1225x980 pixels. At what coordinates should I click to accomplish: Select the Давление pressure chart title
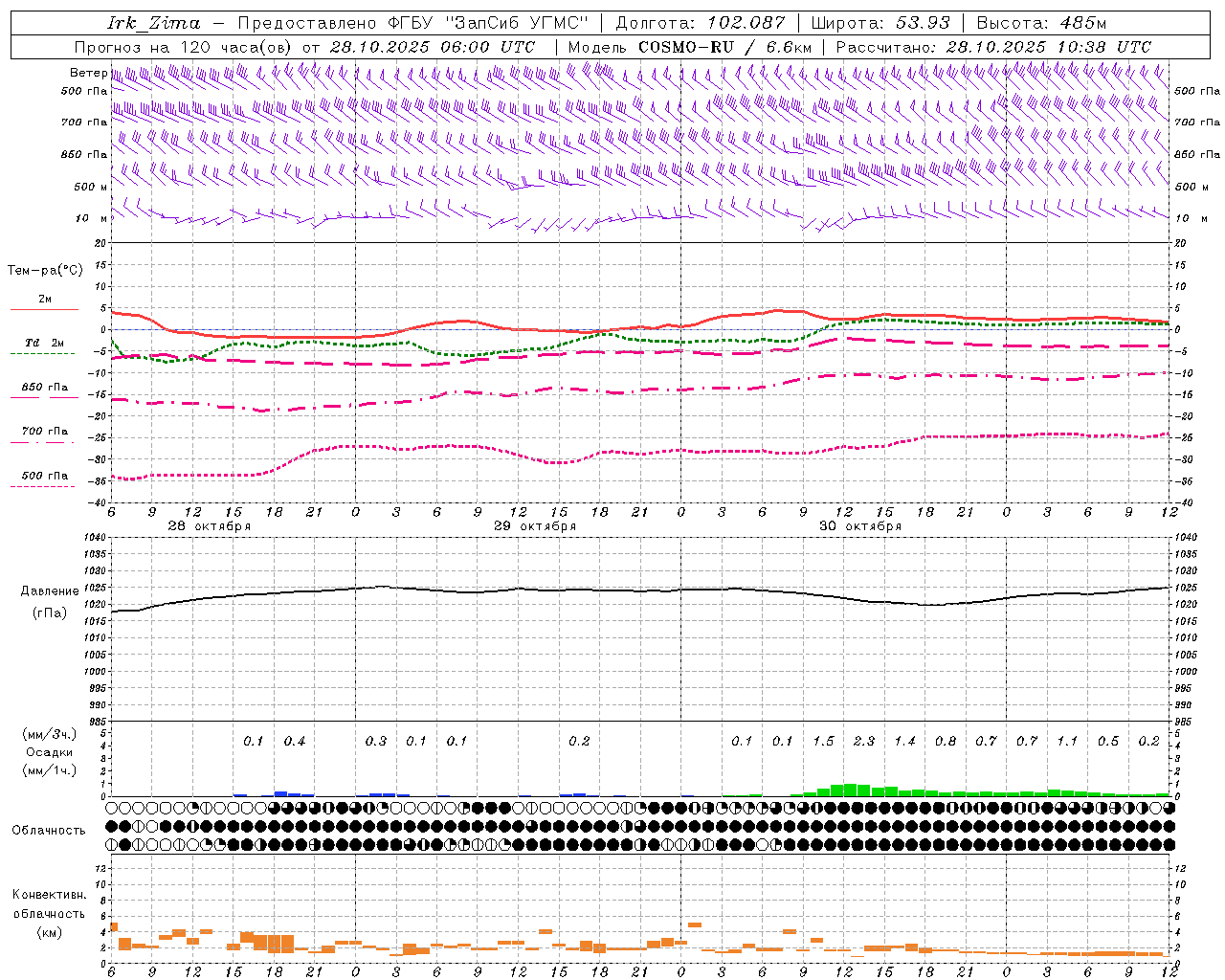(x=50, y=591)
